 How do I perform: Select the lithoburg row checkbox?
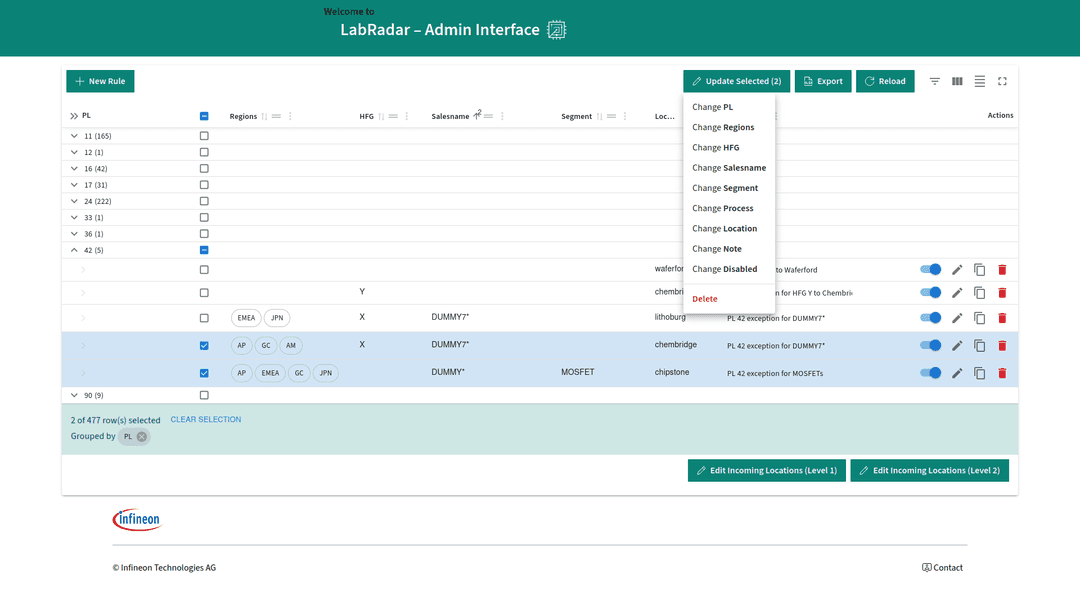click(204, 318)
